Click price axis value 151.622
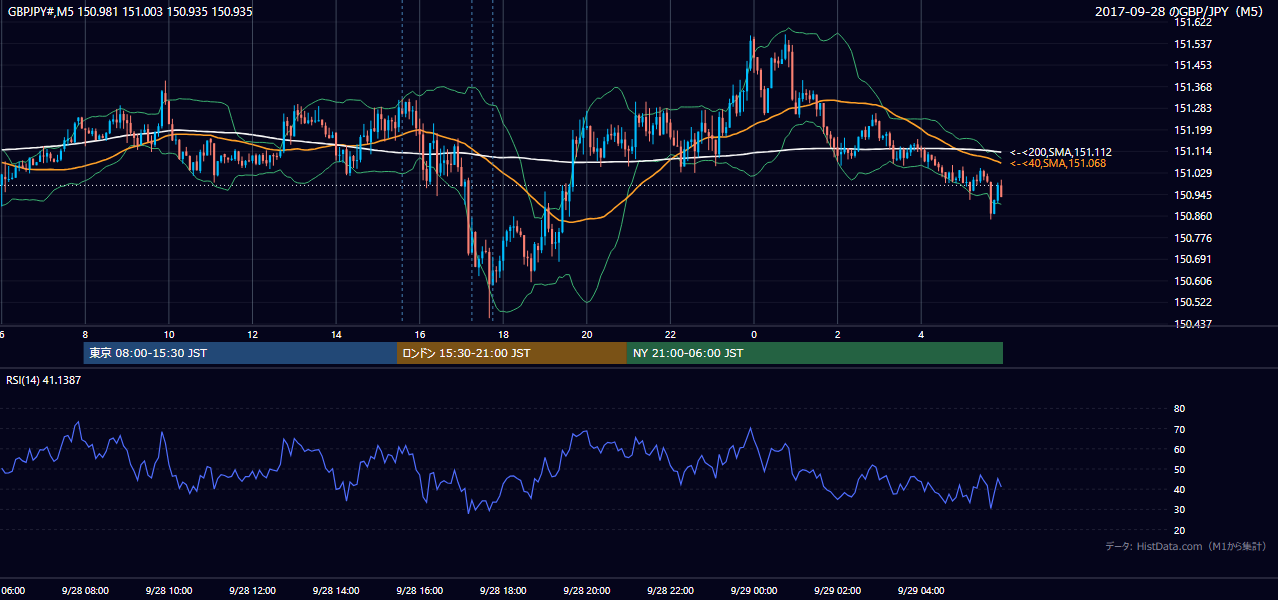 [1192, 22]
